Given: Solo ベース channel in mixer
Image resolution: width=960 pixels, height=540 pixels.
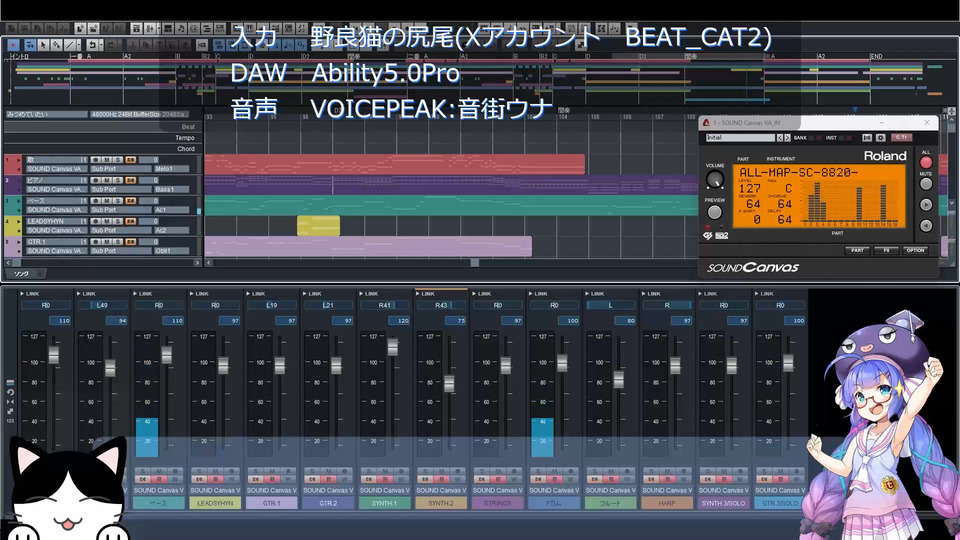Looking at the screenshot, I should click(143, 471).
